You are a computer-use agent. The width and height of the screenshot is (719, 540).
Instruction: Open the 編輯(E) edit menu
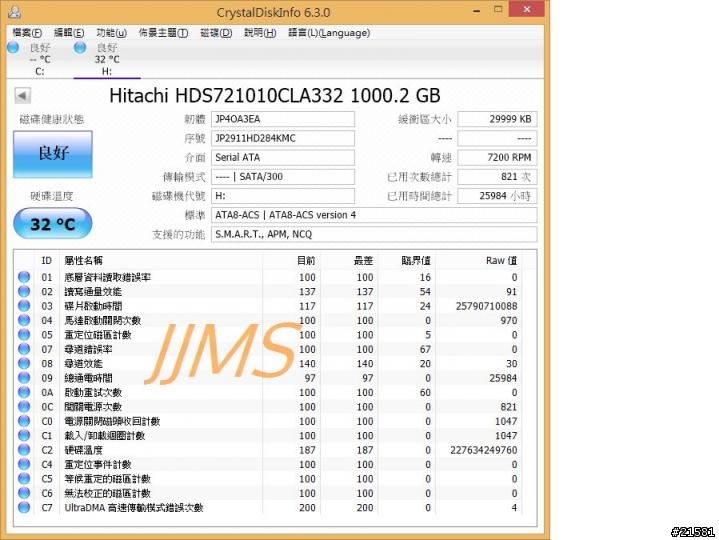click(69, 33)
